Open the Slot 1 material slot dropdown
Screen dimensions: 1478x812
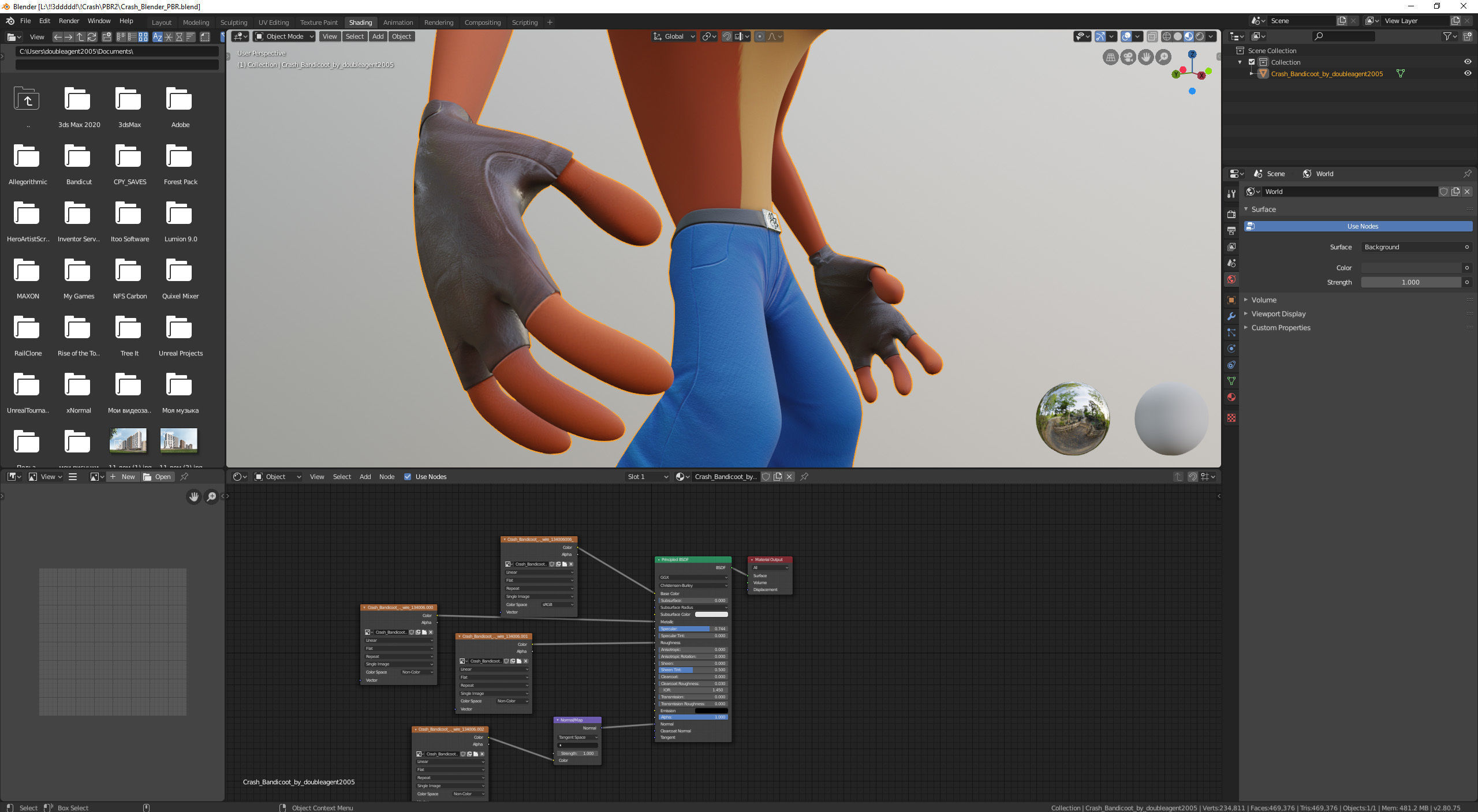(x=647, y=477)
